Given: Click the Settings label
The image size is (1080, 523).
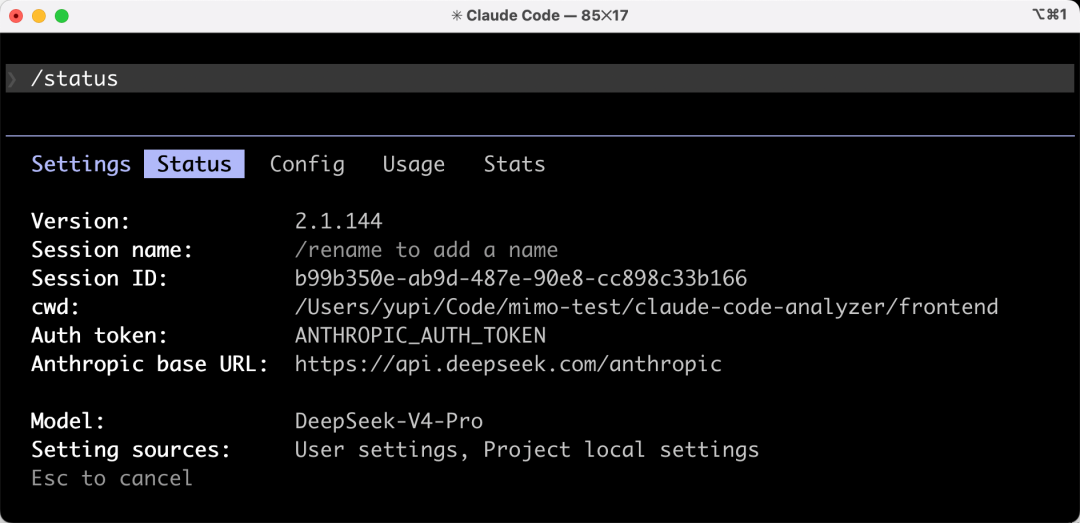Looking at the screenshot, I should [81, 164].
